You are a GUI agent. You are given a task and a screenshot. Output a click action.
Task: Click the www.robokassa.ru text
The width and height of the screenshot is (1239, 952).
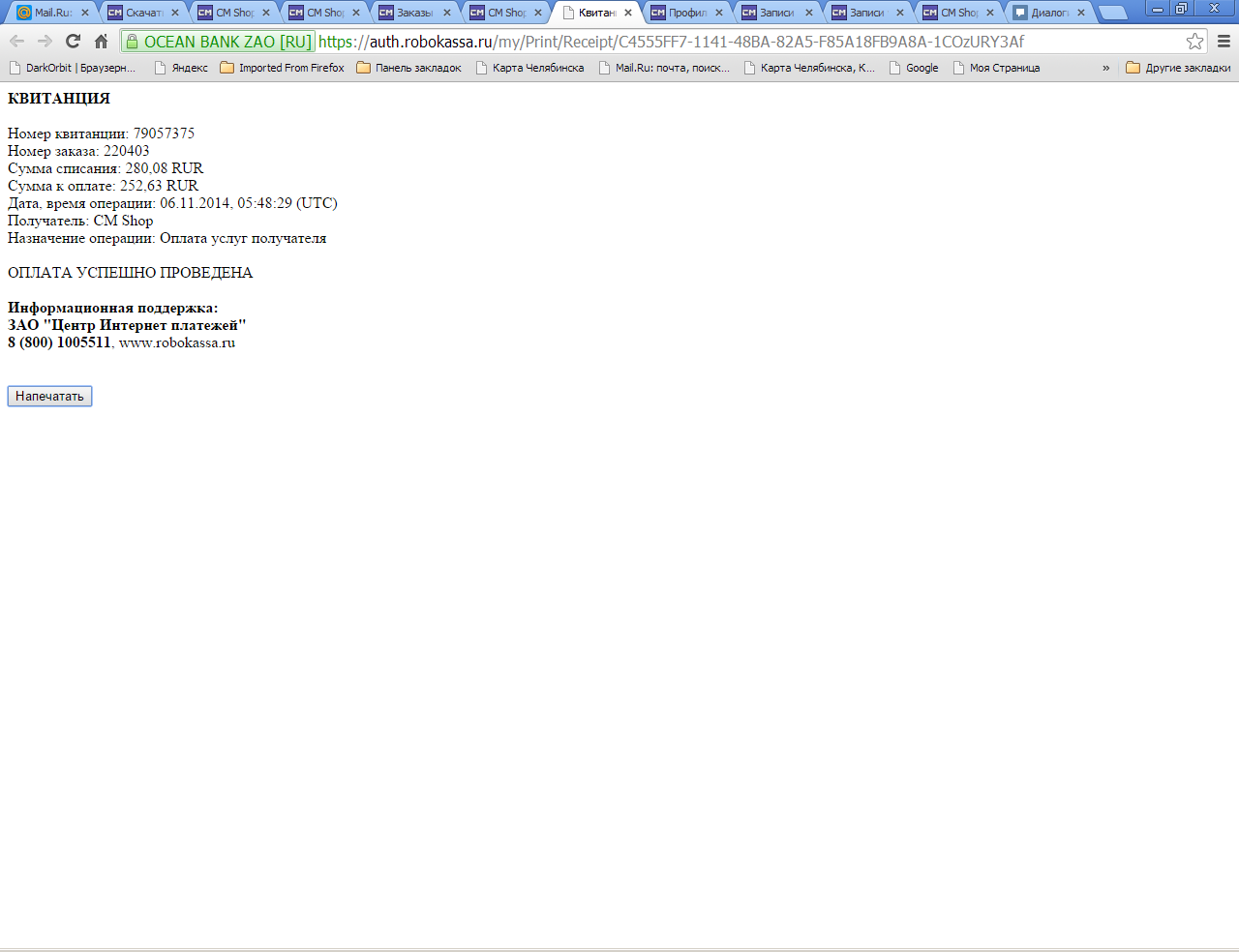coord(177,342)
